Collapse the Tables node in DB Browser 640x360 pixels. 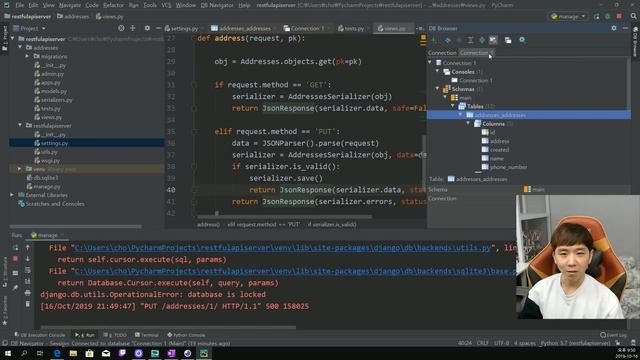[x=453, y=106]
